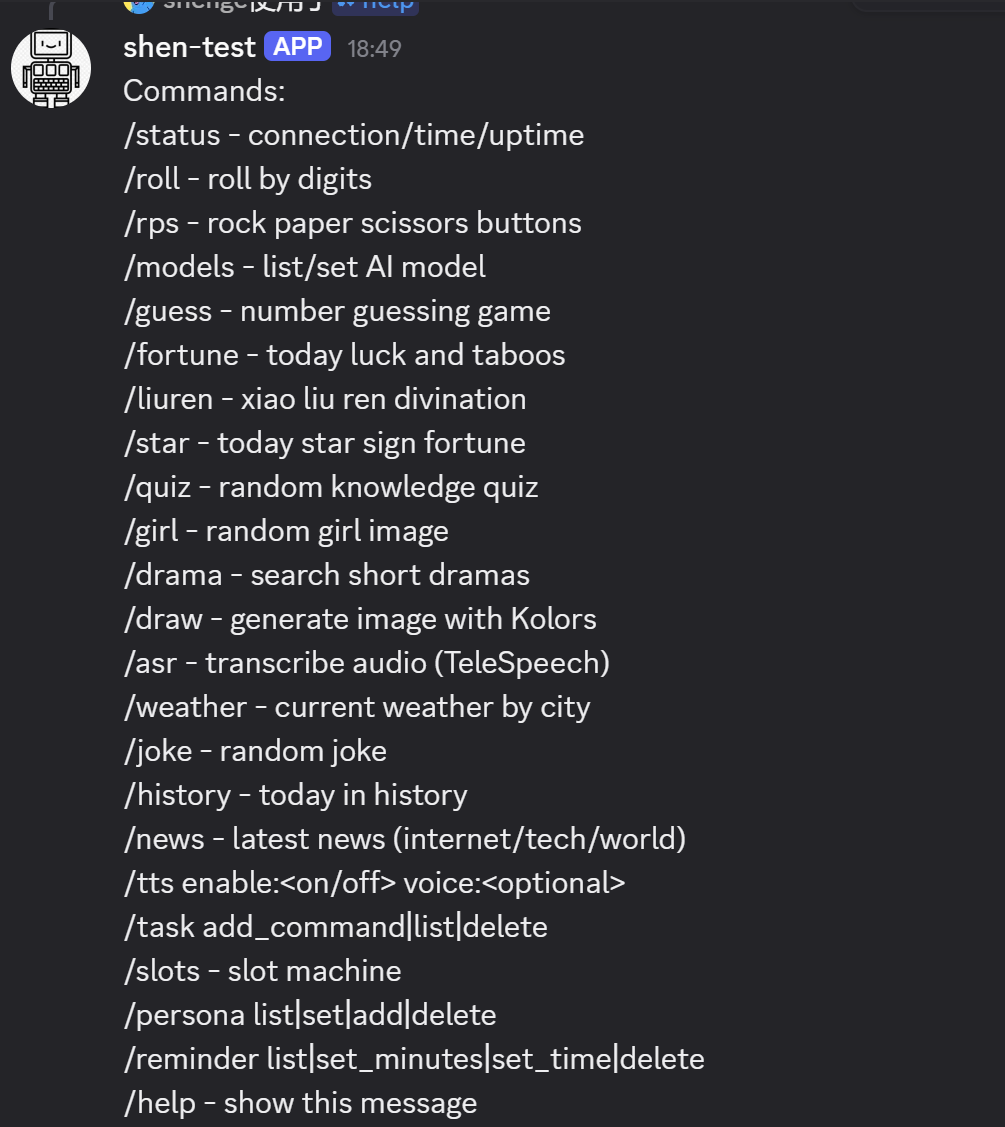
Task: Click the /news latest news line
Action: tap(404, 839)
